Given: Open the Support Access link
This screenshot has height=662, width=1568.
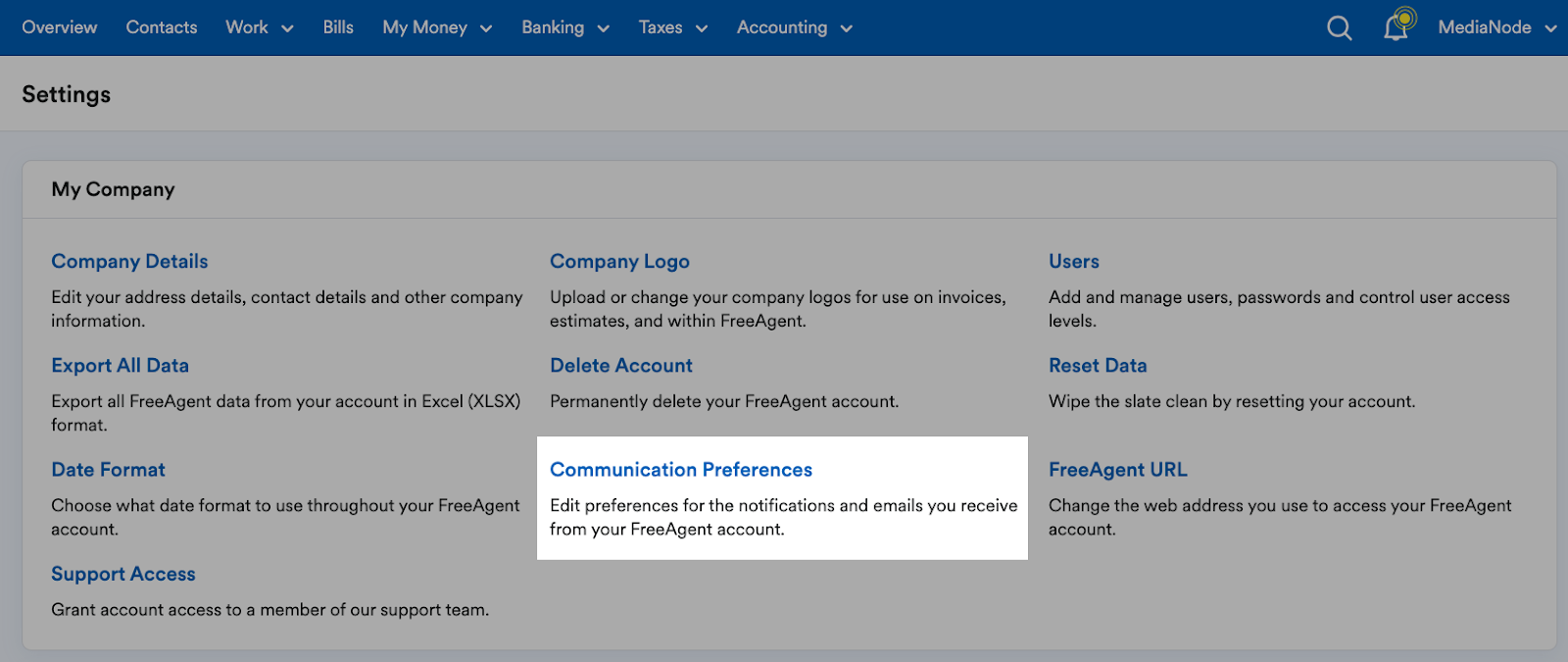Looking at the screenshot, I should pos(123,574).
